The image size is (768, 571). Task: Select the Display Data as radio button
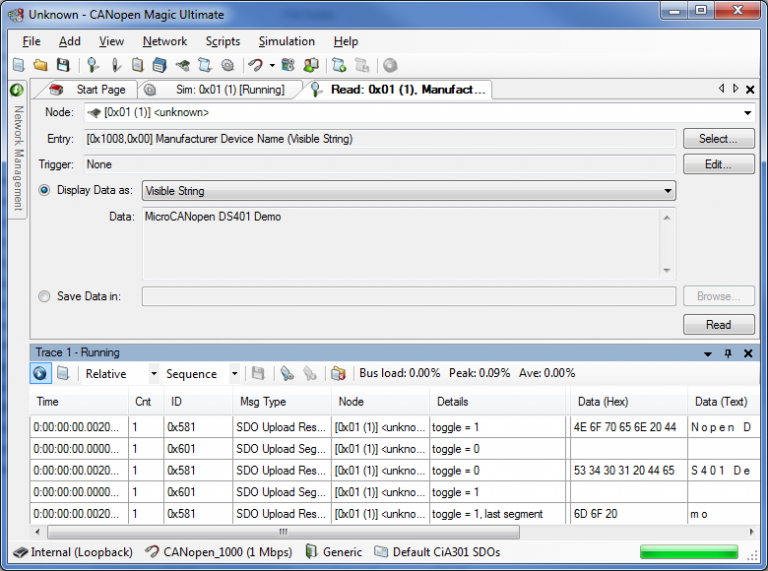pyautogui.click(x=44, y=190)
